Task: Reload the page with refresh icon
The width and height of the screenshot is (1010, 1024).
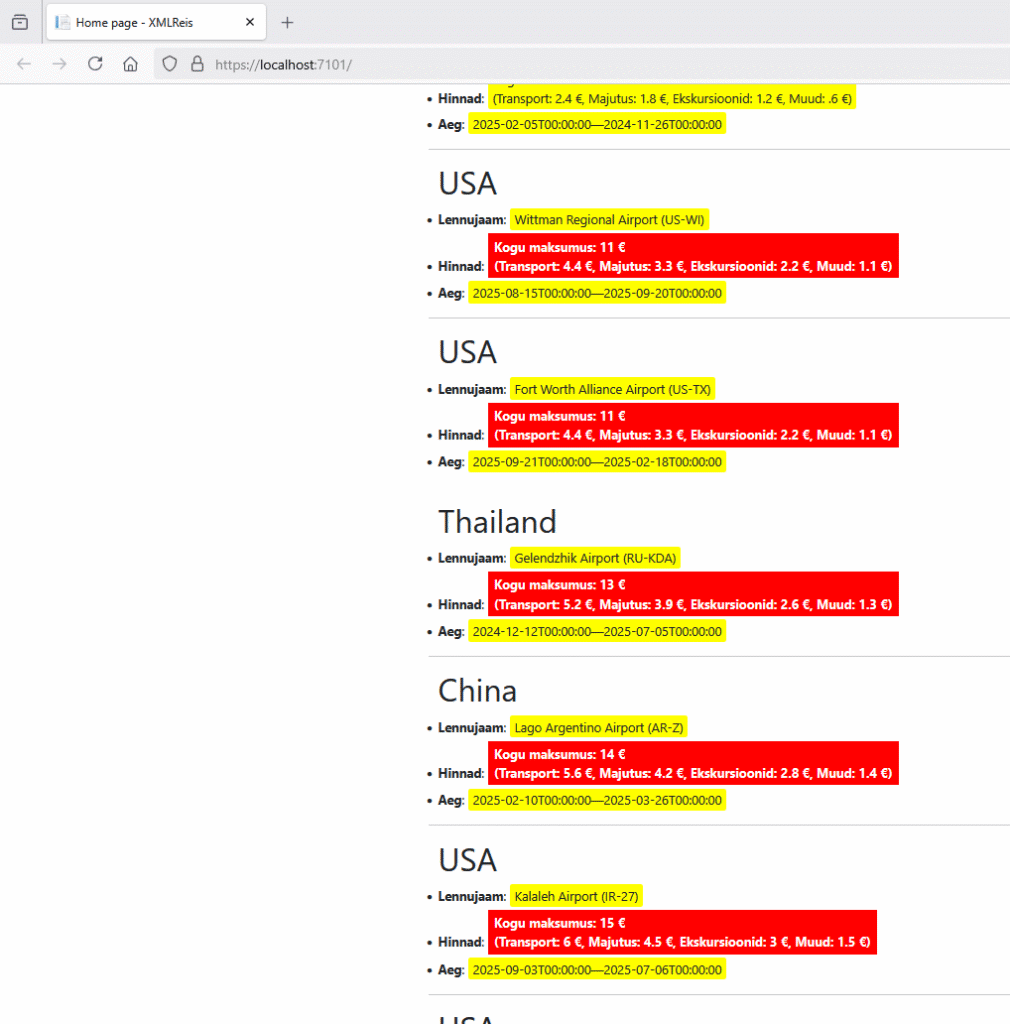Action: 95,64
